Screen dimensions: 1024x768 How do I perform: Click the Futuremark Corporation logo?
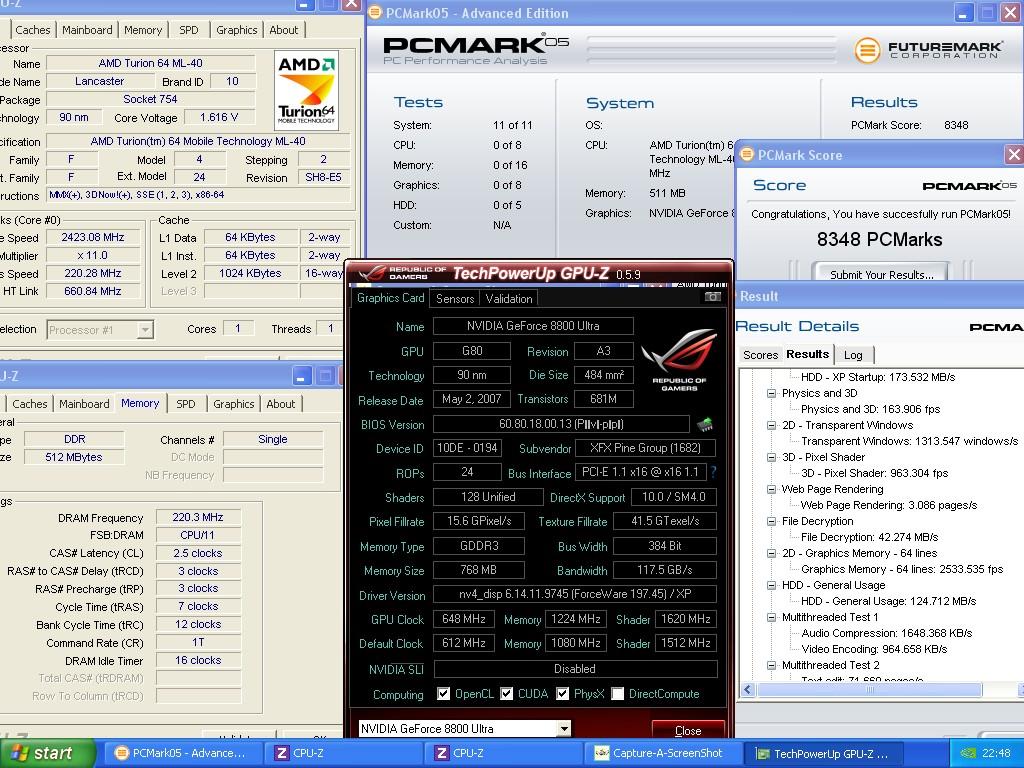pyautogui.click(x=928, y=50)
